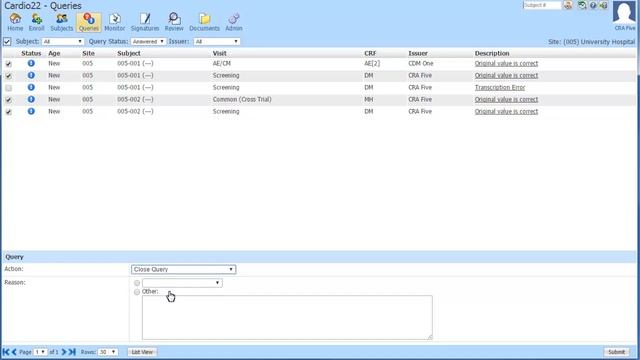Open the Subject filter dropdown

62,42
